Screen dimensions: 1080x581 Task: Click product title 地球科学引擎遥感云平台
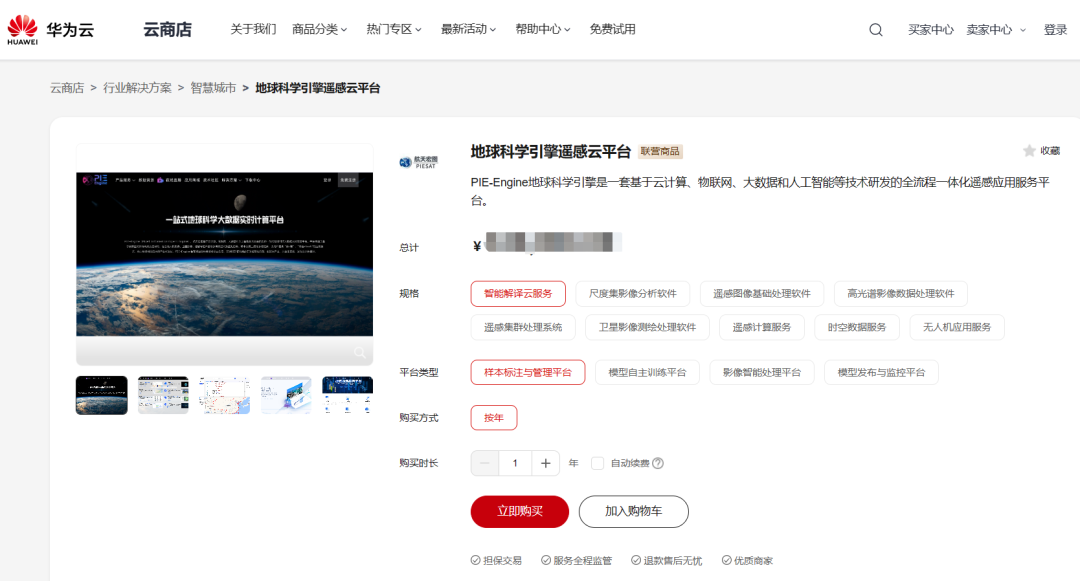coord(550,151)
